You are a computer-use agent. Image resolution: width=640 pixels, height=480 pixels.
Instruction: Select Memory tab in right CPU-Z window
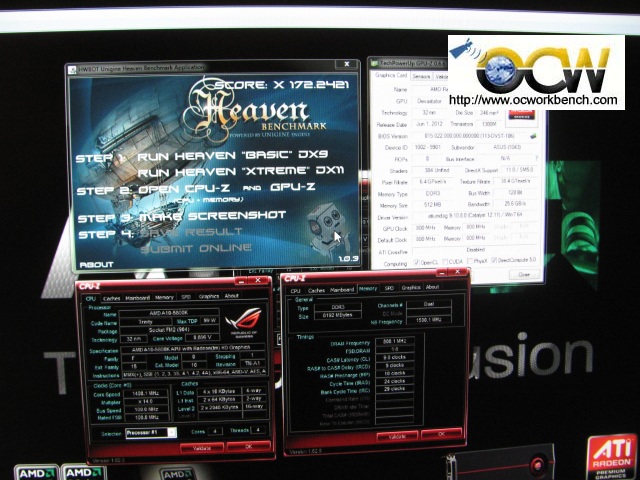tap(368, 289)
